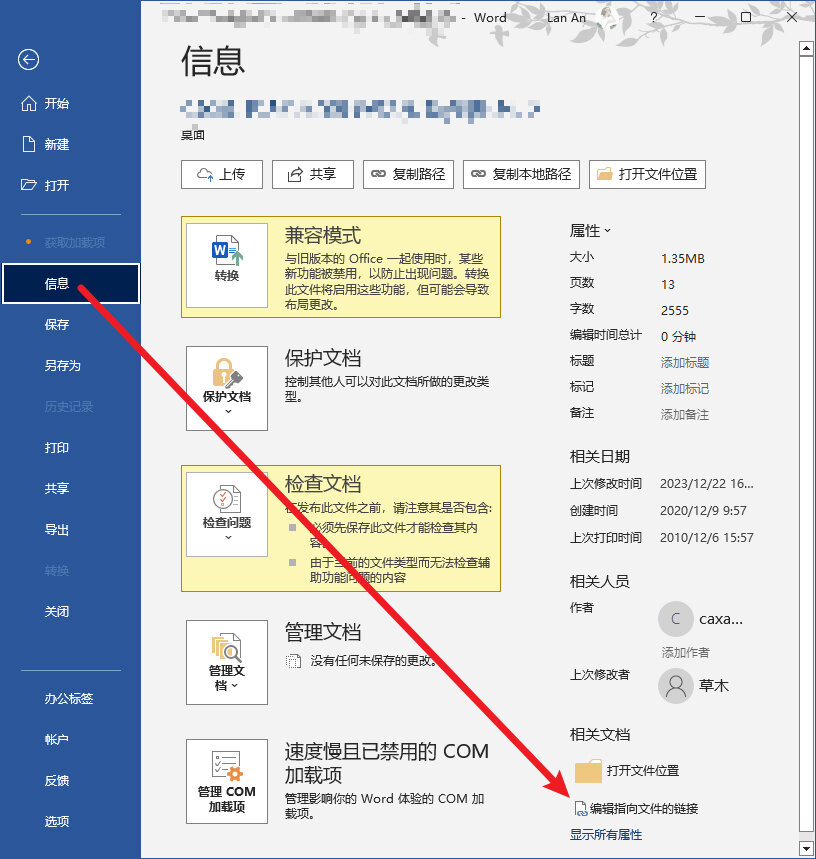Click the 转换 compatibility convert icon
Image resolution: width=816 pixels, height=859 pixels.
[227, 265]
